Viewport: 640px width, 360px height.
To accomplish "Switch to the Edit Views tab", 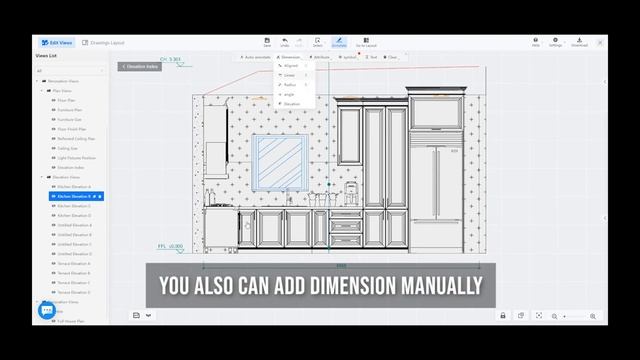I will point(57,42).
